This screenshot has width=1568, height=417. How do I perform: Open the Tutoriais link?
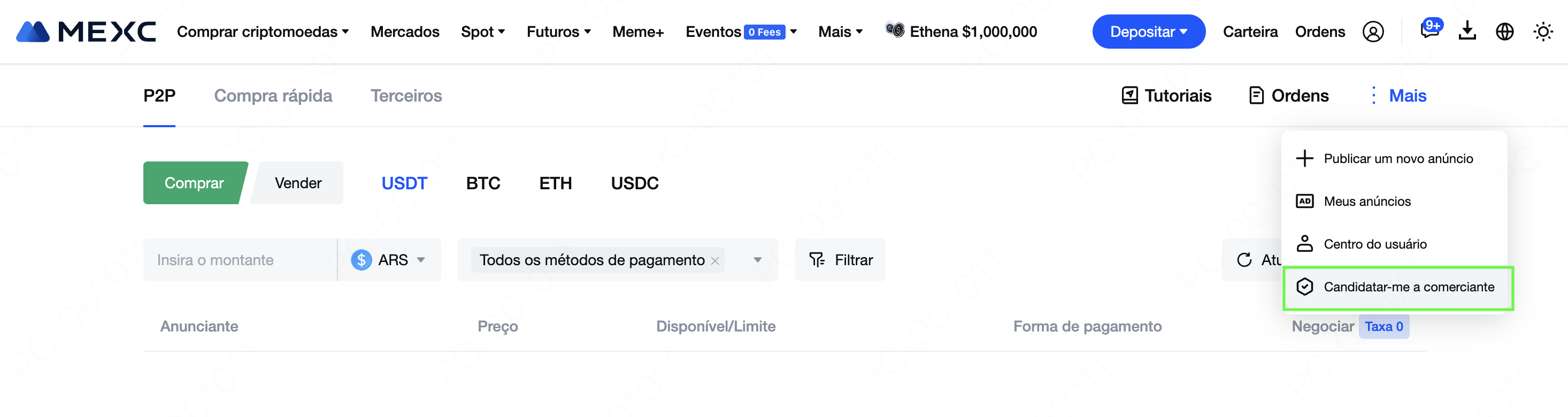[x=1166, y=96]
